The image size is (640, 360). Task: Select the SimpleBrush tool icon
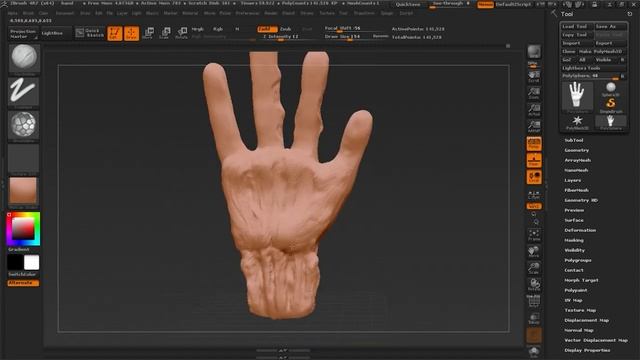[x=611, y=105]
